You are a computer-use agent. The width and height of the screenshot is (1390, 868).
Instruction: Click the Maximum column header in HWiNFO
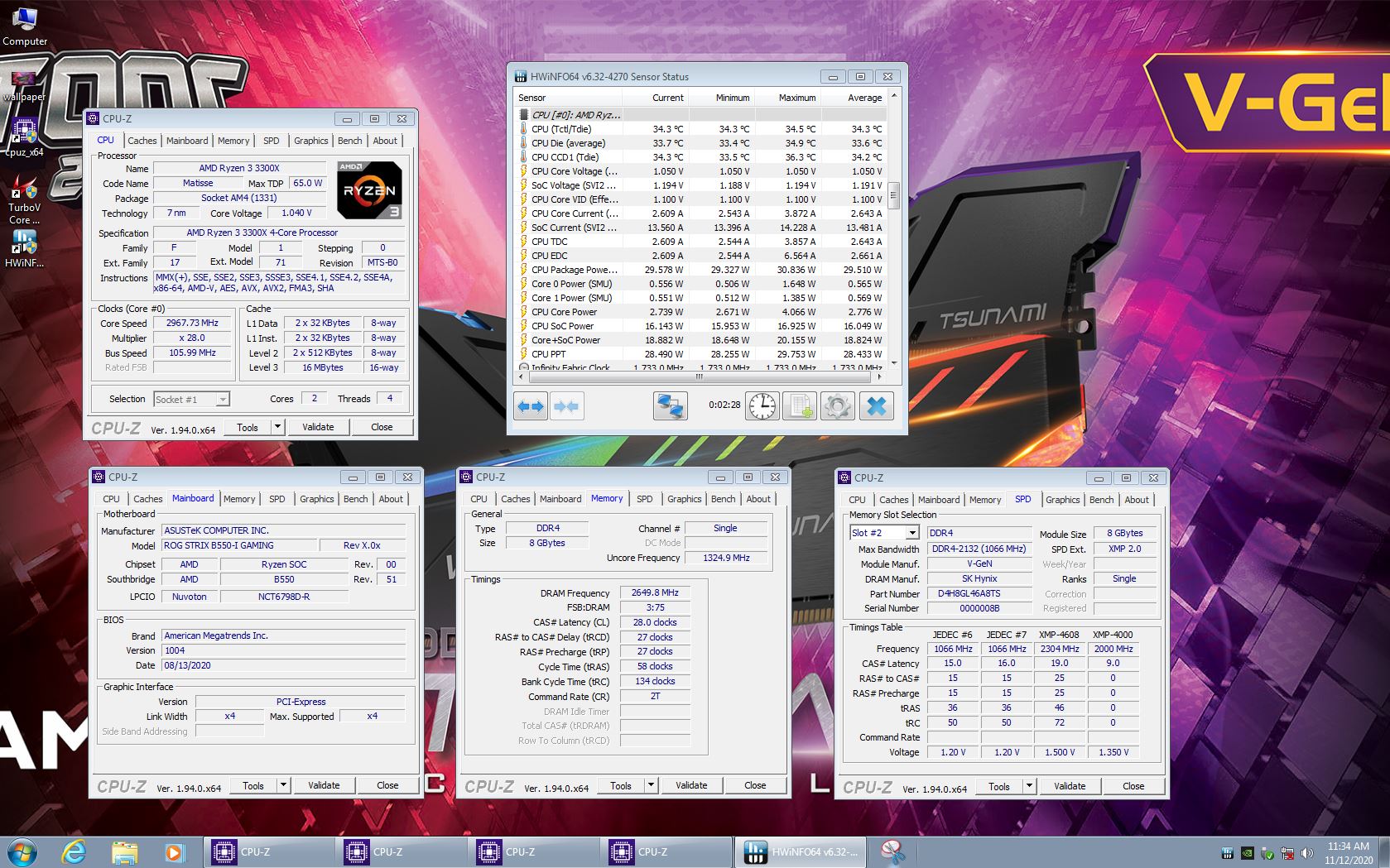786,98
